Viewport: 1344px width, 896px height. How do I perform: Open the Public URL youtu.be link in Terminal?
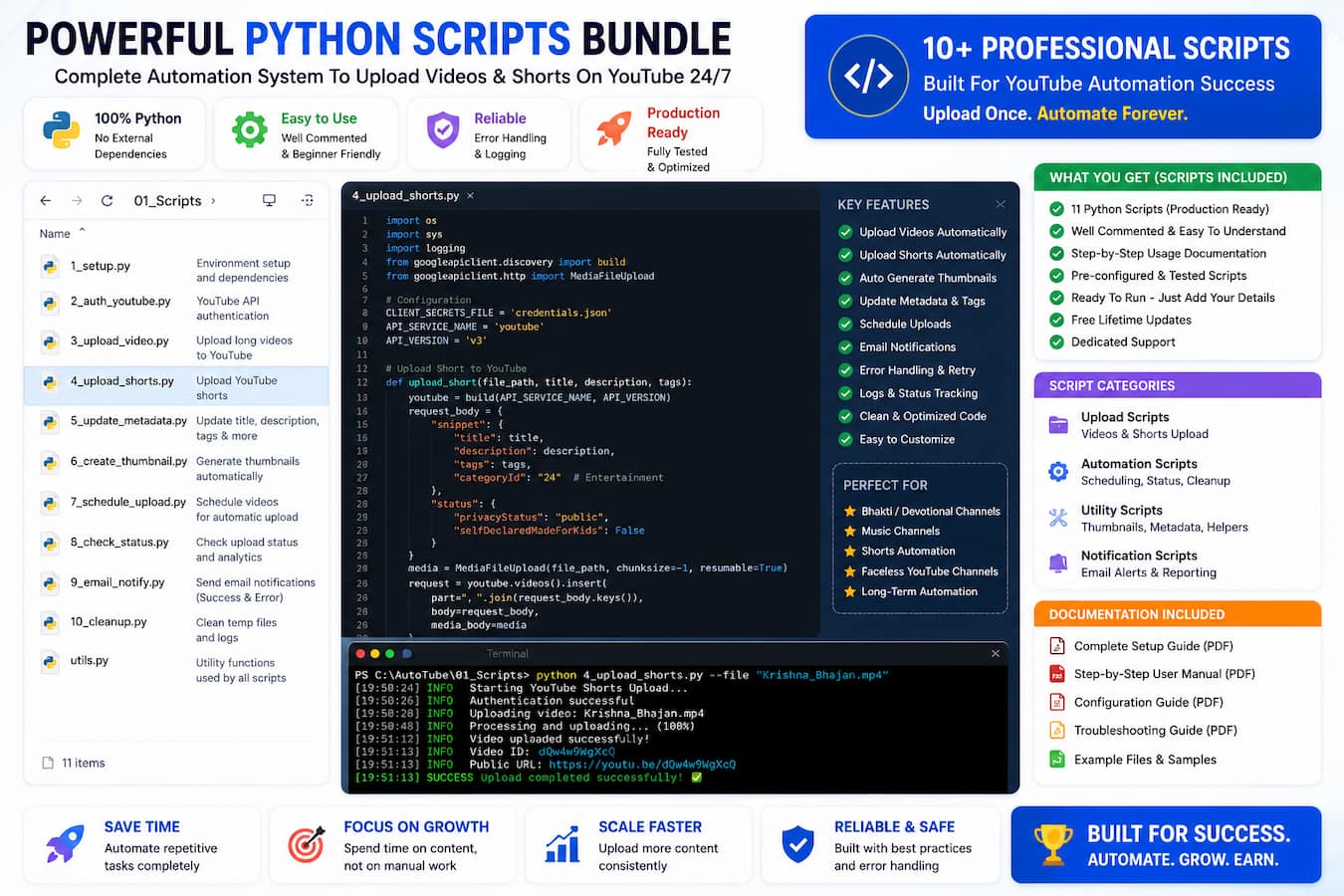tap(642, 765)
